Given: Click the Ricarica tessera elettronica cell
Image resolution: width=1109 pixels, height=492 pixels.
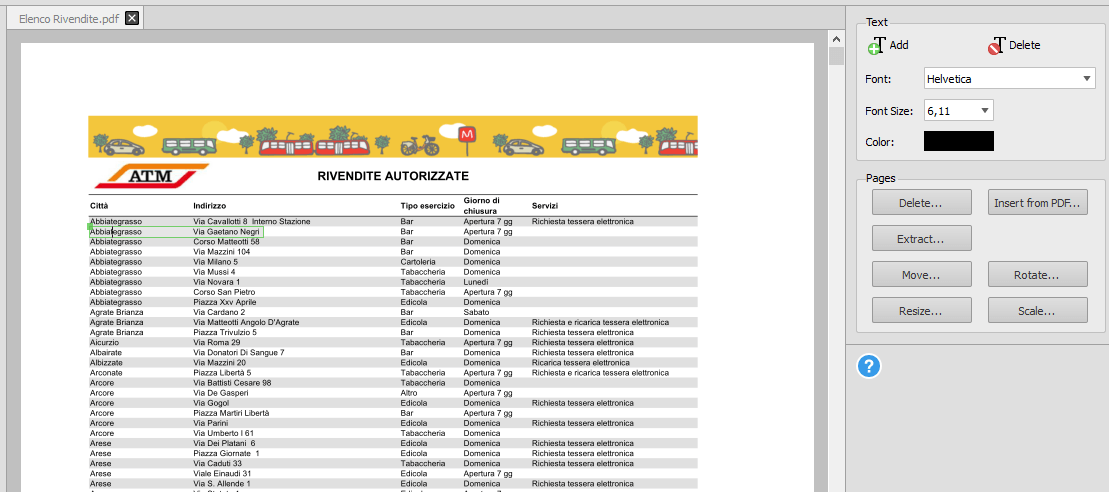Looking at the screenshot, I should pyautogui.click(x=581, y=363).
